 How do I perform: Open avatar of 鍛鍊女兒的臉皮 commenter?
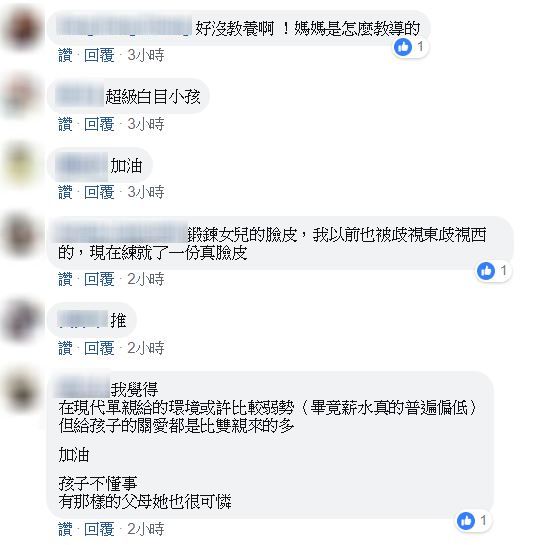coord(22,235)
